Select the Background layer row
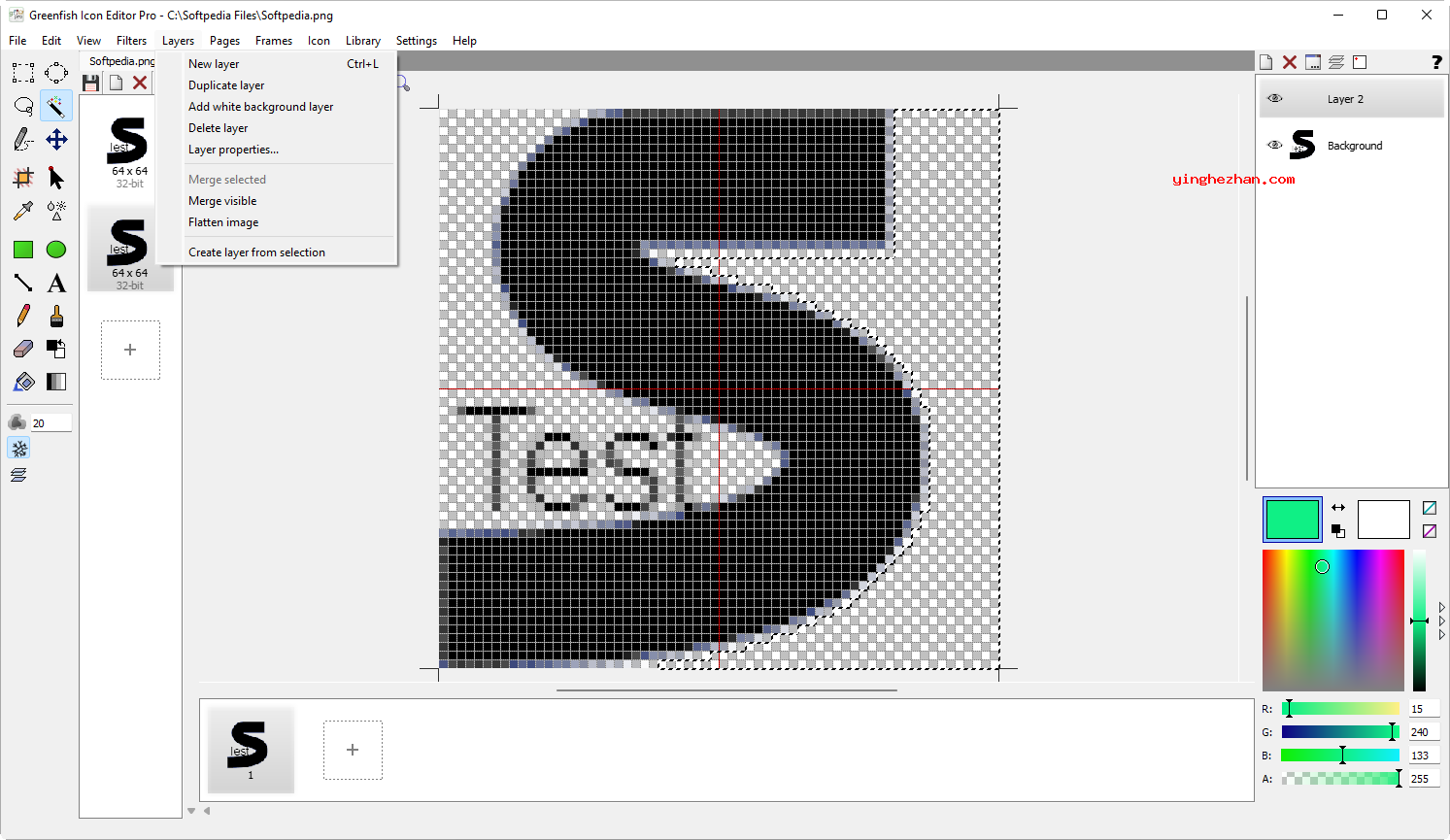This screenshot has height=840, width=1450. [1352, 146]
